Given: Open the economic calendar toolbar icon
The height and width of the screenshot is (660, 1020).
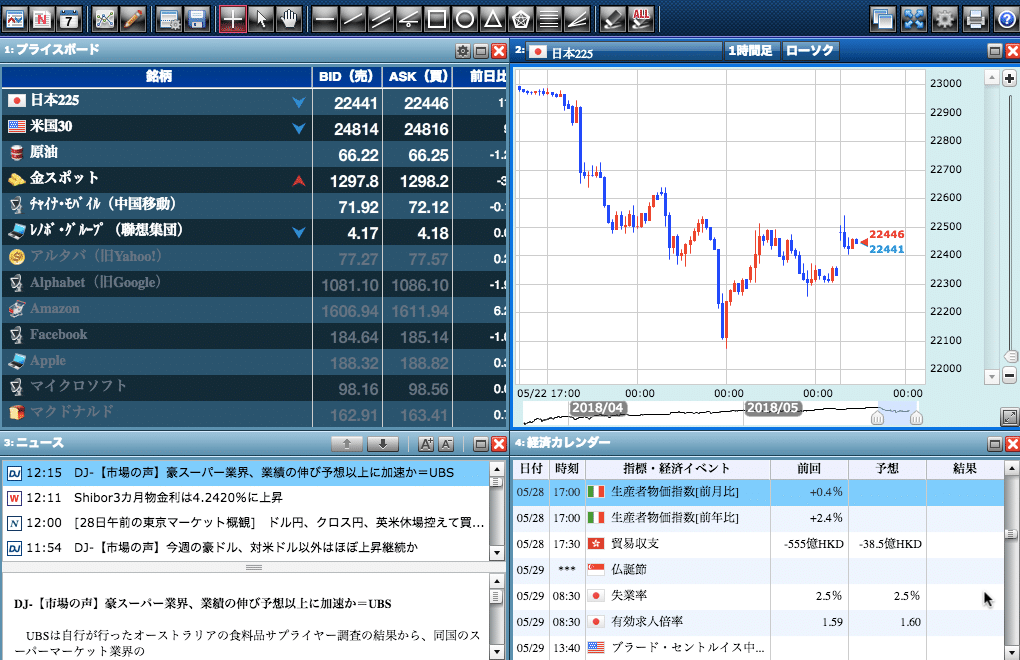Looking at the screenshot, I should click(68, 18).
